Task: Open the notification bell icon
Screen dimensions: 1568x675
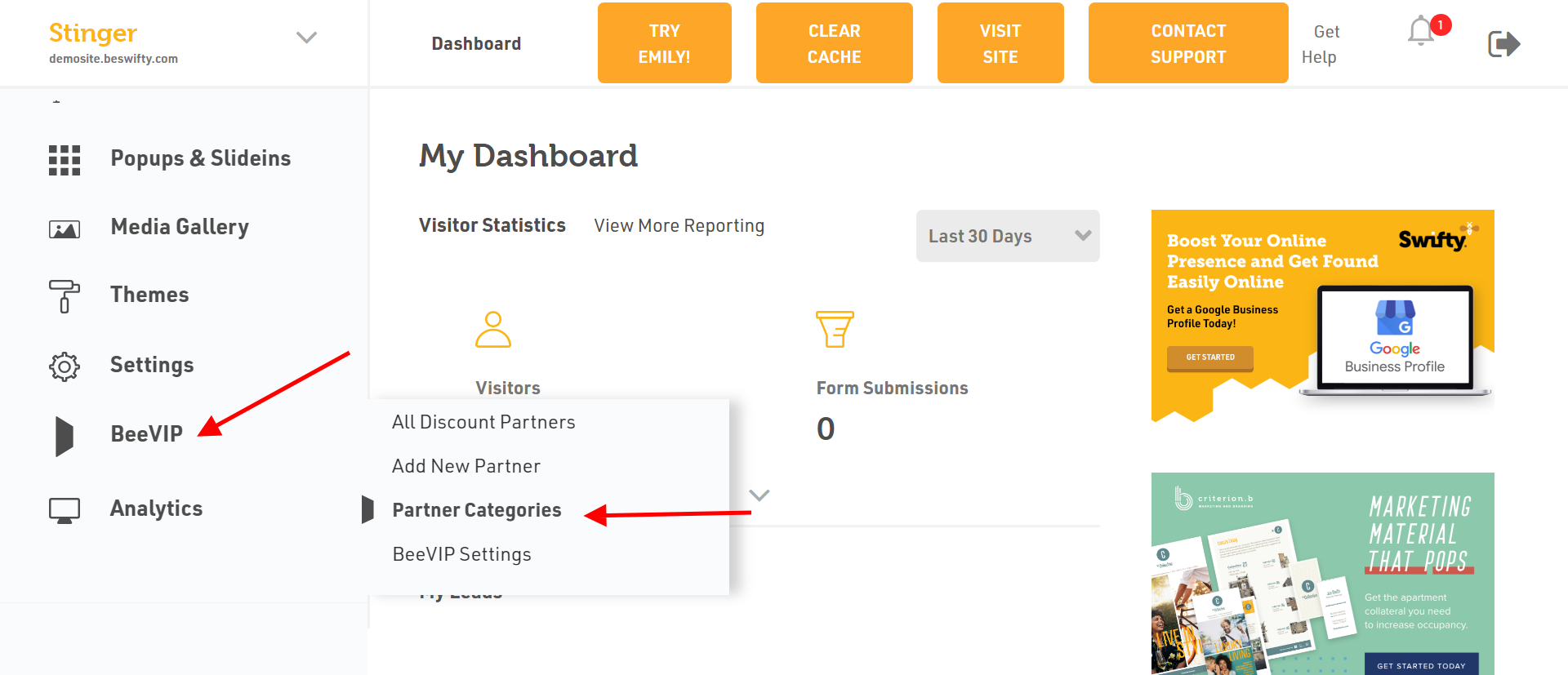Action: point(1421,31)
